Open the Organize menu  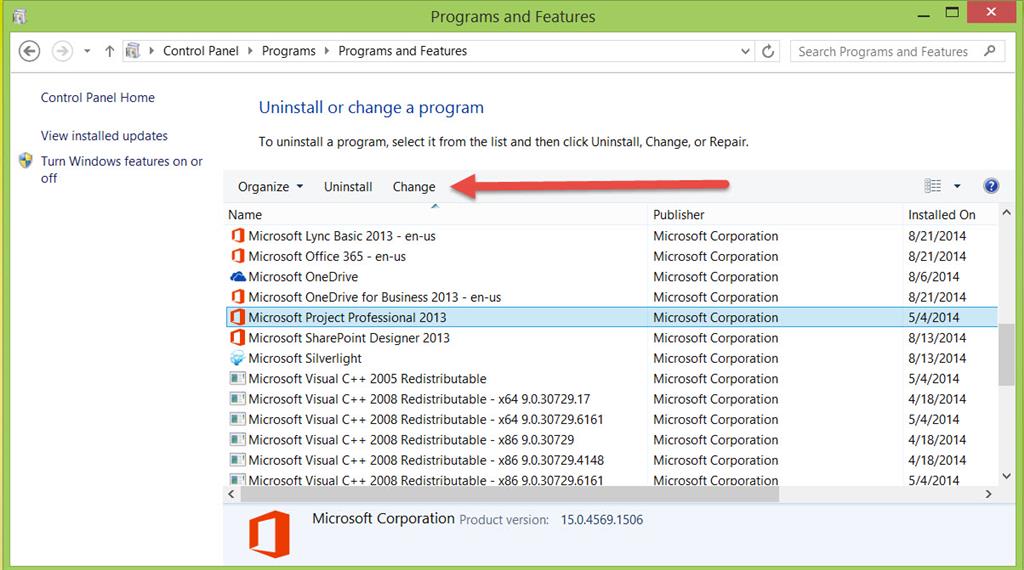point(270,187)
